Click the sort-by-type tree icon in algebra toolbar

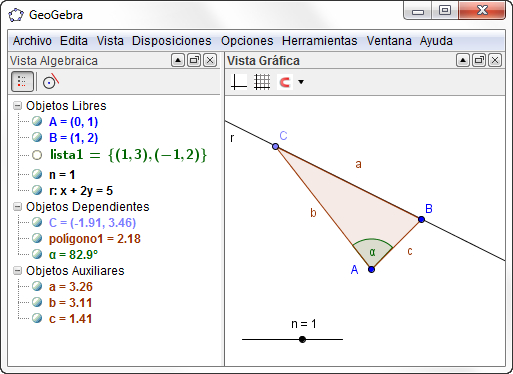22,81
